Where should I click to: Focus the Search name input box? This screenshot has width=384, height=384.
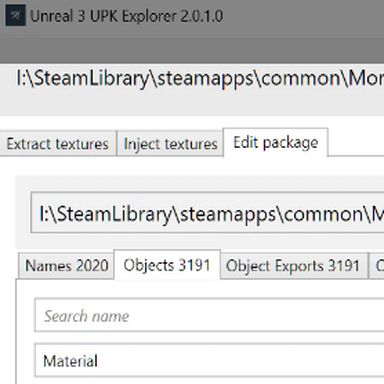(x=209, y=315)
